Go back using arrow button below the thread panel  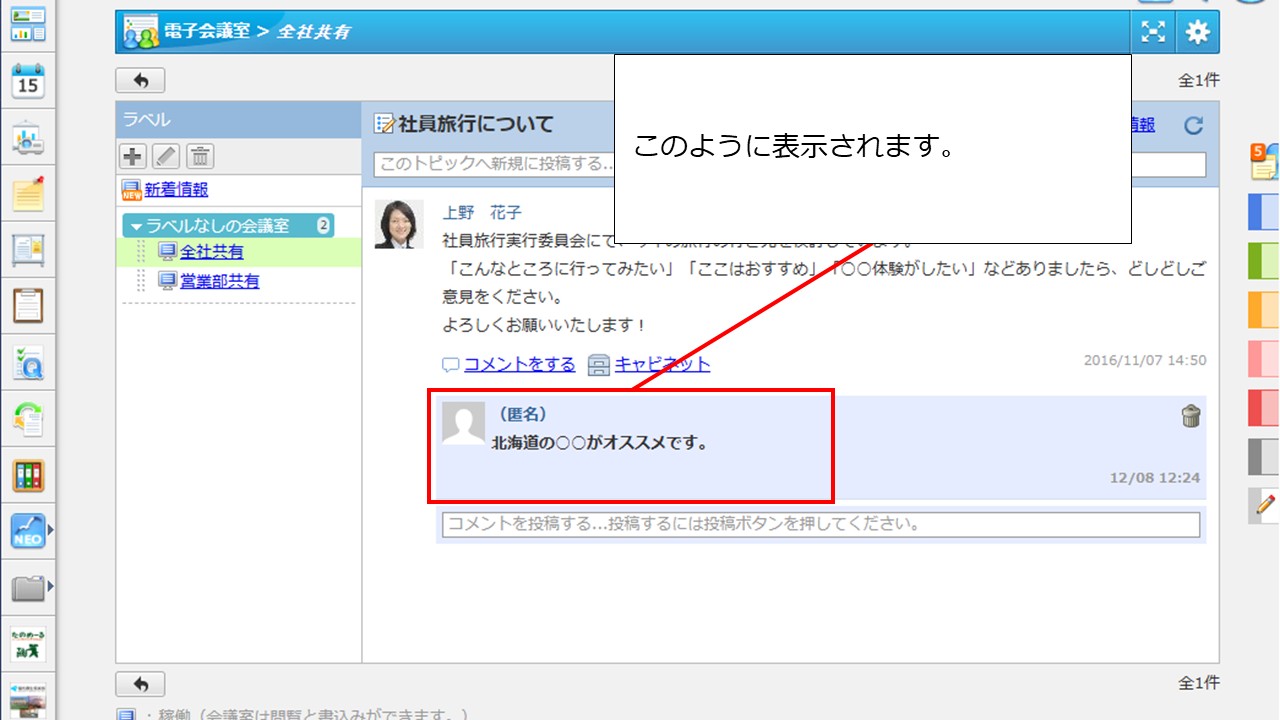click(140, 684)
